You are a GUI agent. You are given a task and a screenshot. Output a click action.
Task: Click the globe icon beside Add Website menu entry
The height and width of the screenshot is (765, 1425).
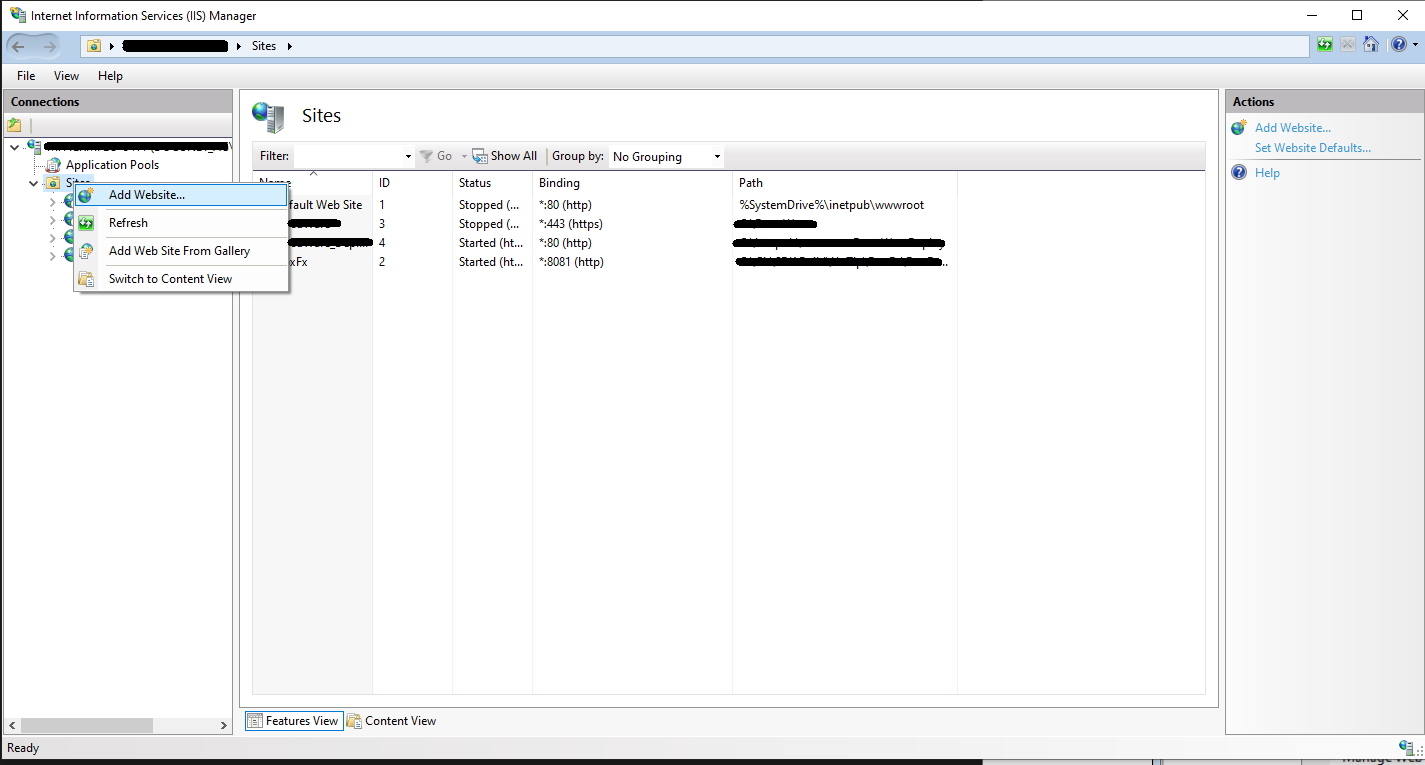point(87,195)
